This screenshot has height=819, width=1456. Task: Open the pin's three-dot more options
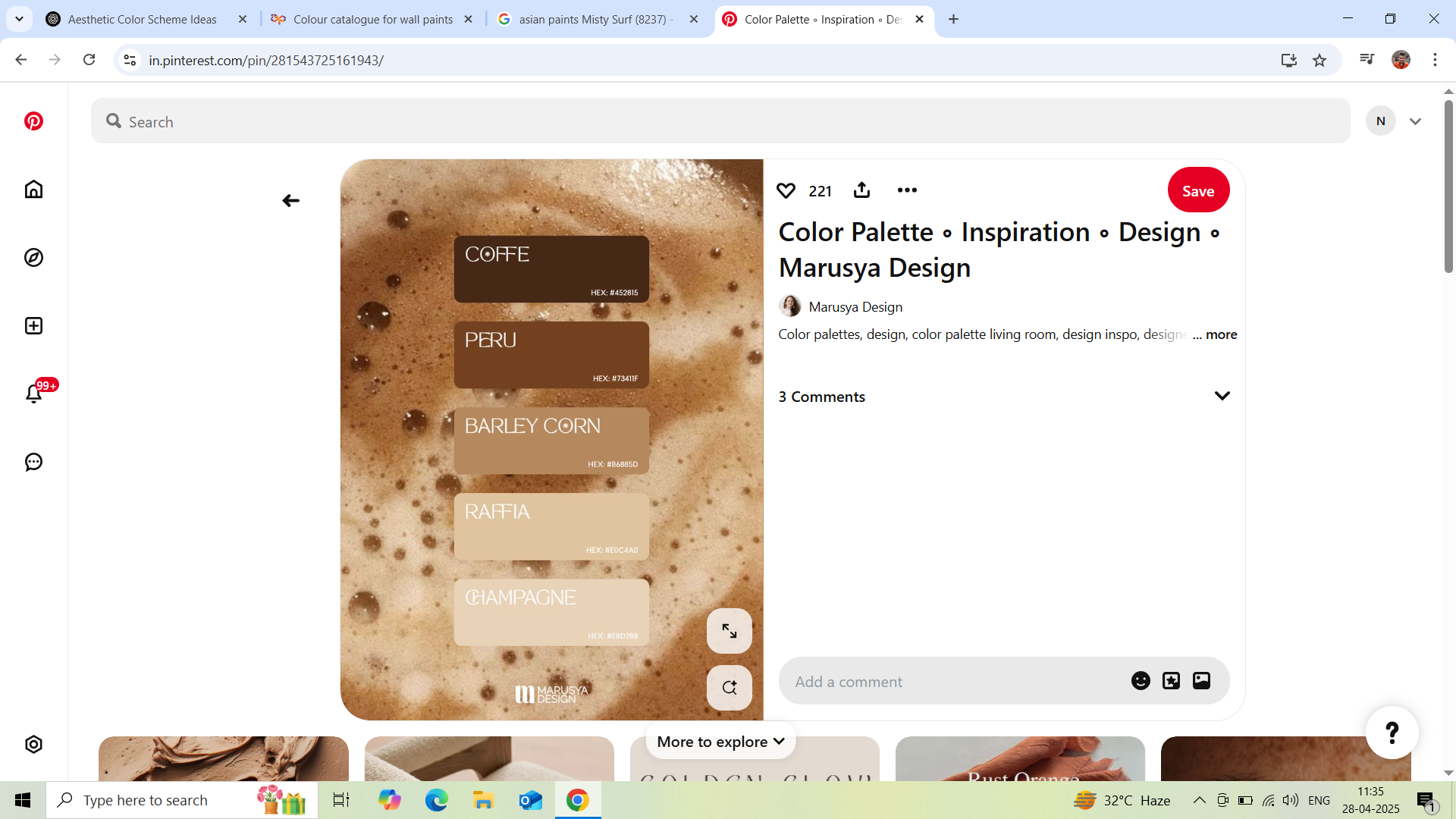[907, 190]
